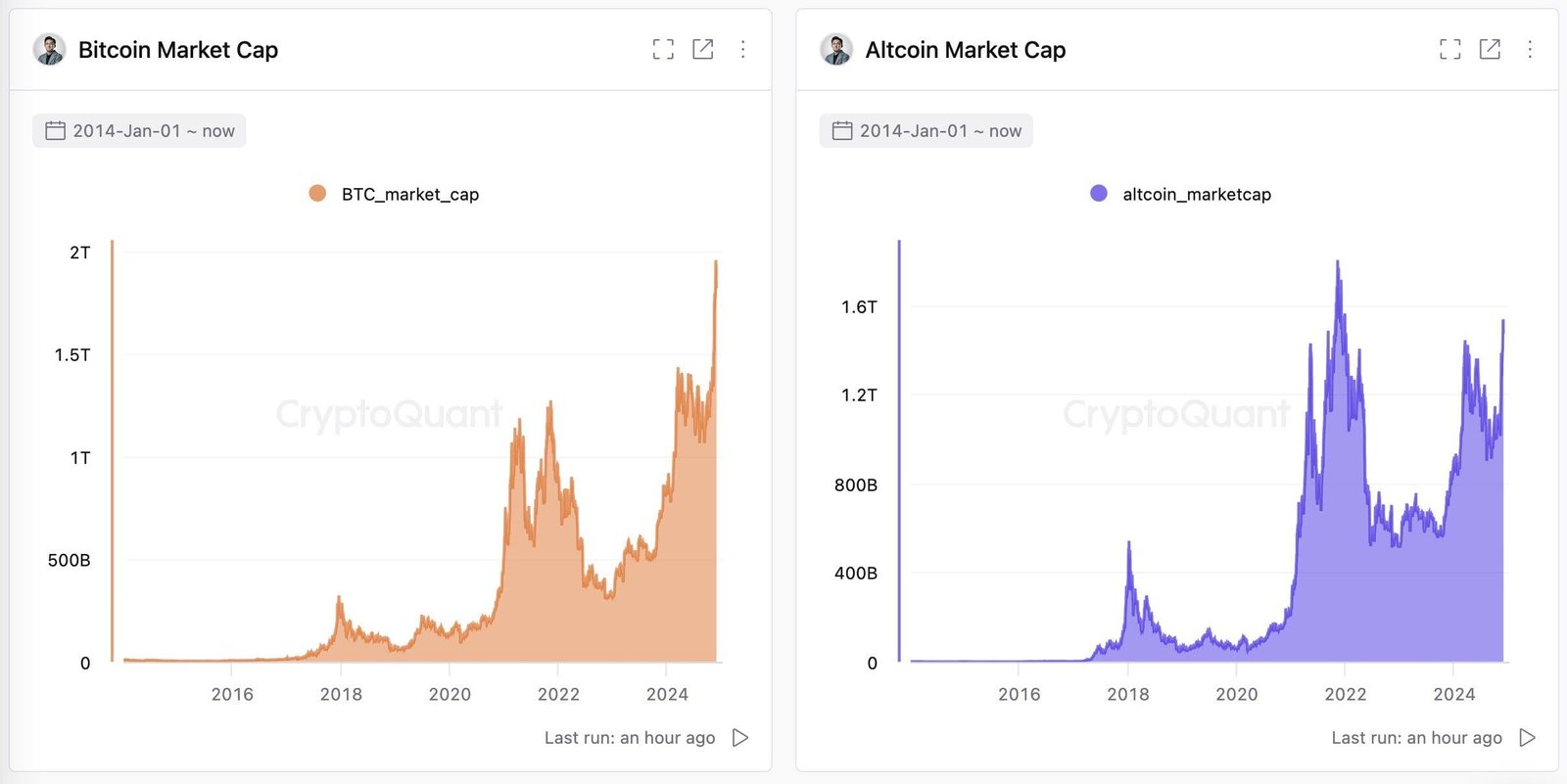
Task: Toggle the altcoin_marketcap series in the legend
Action: [1197, 194]
